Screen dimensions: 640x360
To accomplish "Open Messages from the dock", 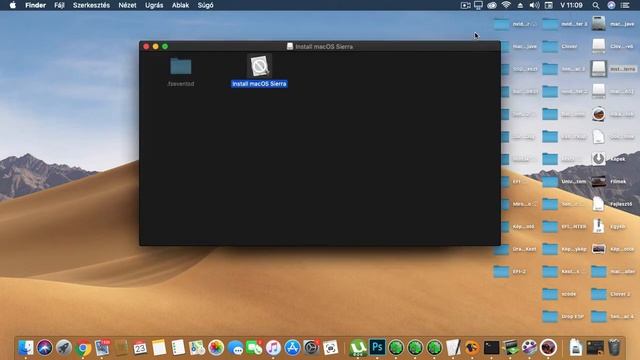I will (x=236, y=348).
